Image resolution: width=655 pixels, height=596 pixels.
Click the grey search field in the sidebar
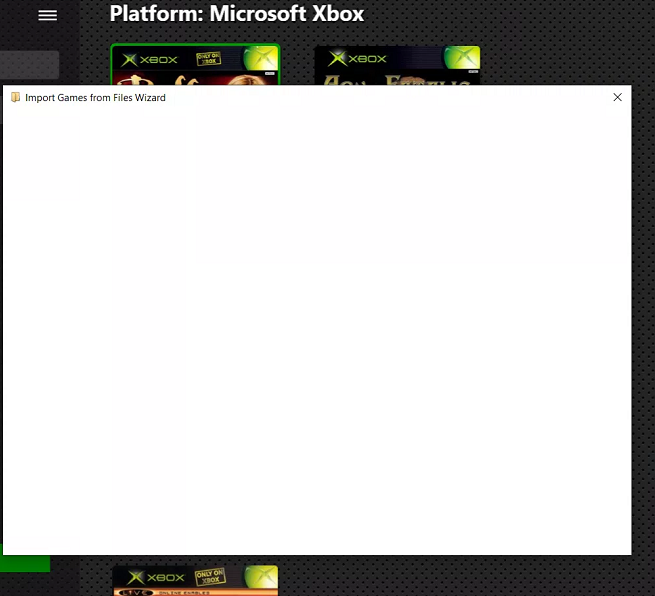[x=29, y=65]
